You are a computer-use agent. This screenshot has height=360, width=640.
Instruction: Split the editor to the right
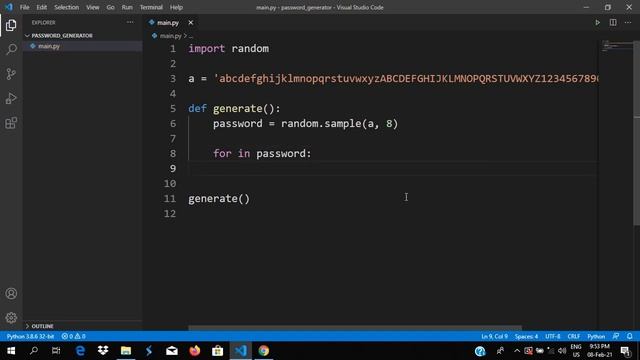coord(613,23)
